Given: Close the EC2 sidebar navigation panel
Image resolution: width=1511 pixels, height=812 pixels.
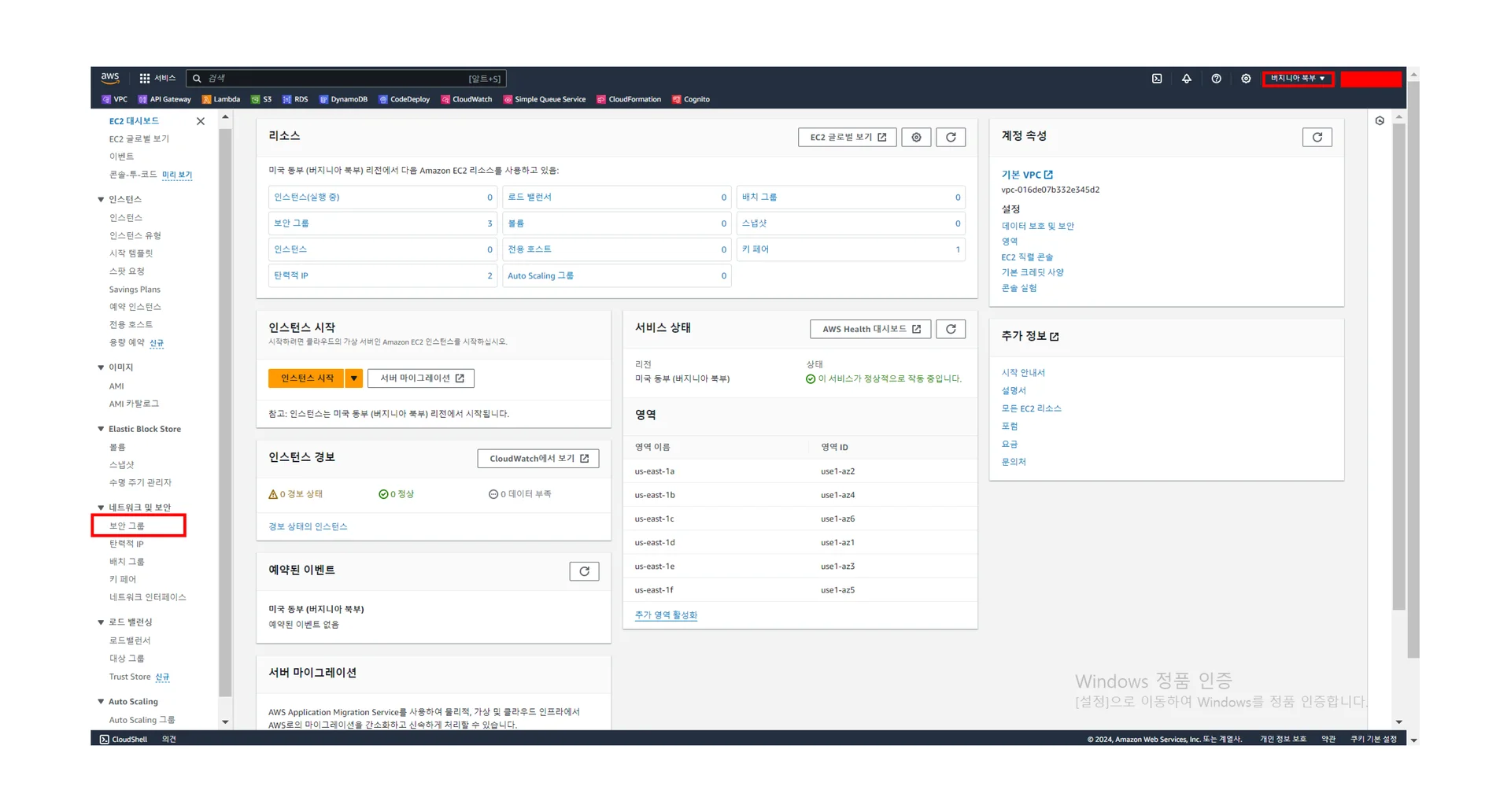Looking at the screenshot, I should [x=201, y=121].
